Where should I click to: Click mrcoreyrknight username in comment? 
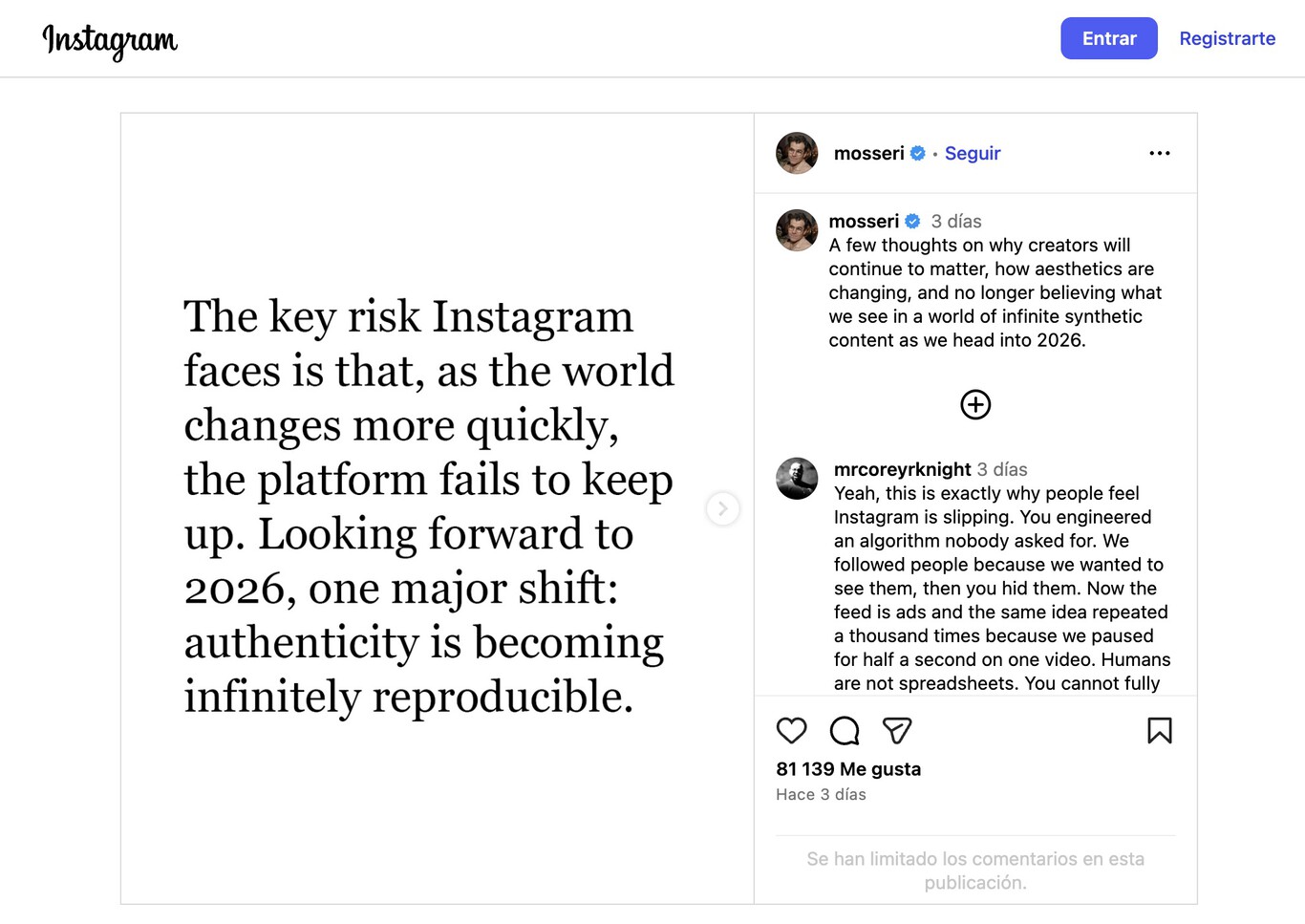pos(902,469)
